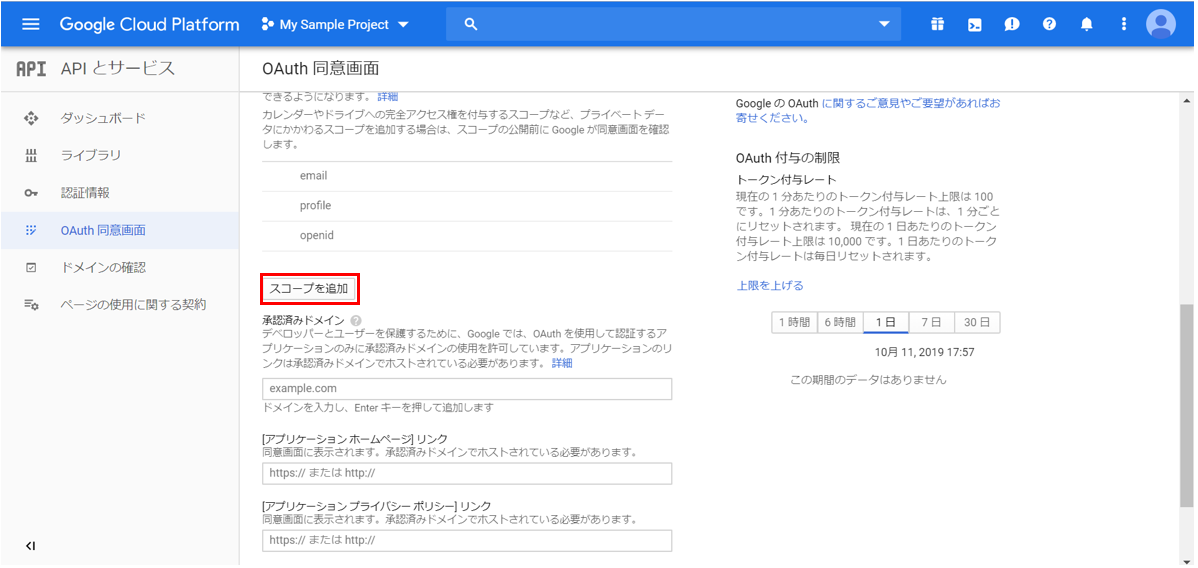
Task: Go to ライブラリ page
Action: click(x=91, y=156)
